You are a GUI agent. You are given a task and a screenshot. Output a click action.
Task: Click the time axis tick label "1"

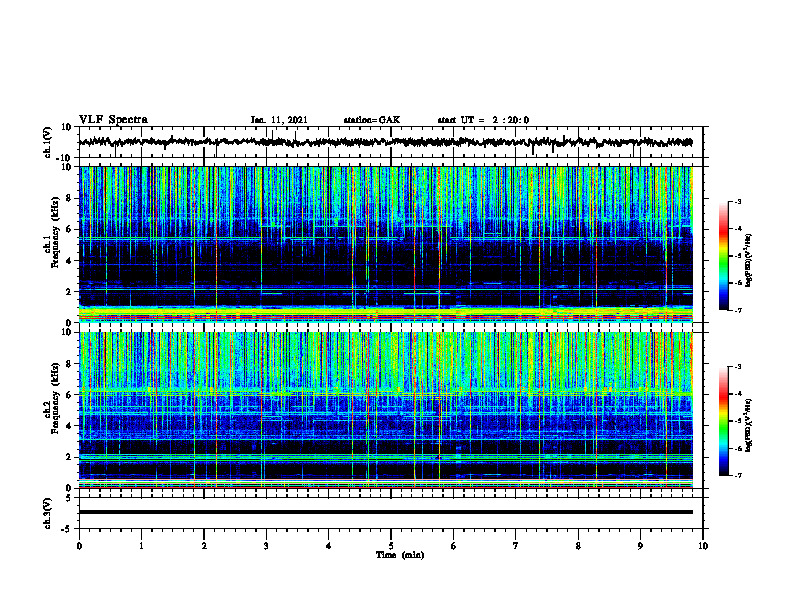(x=141, y=546)
